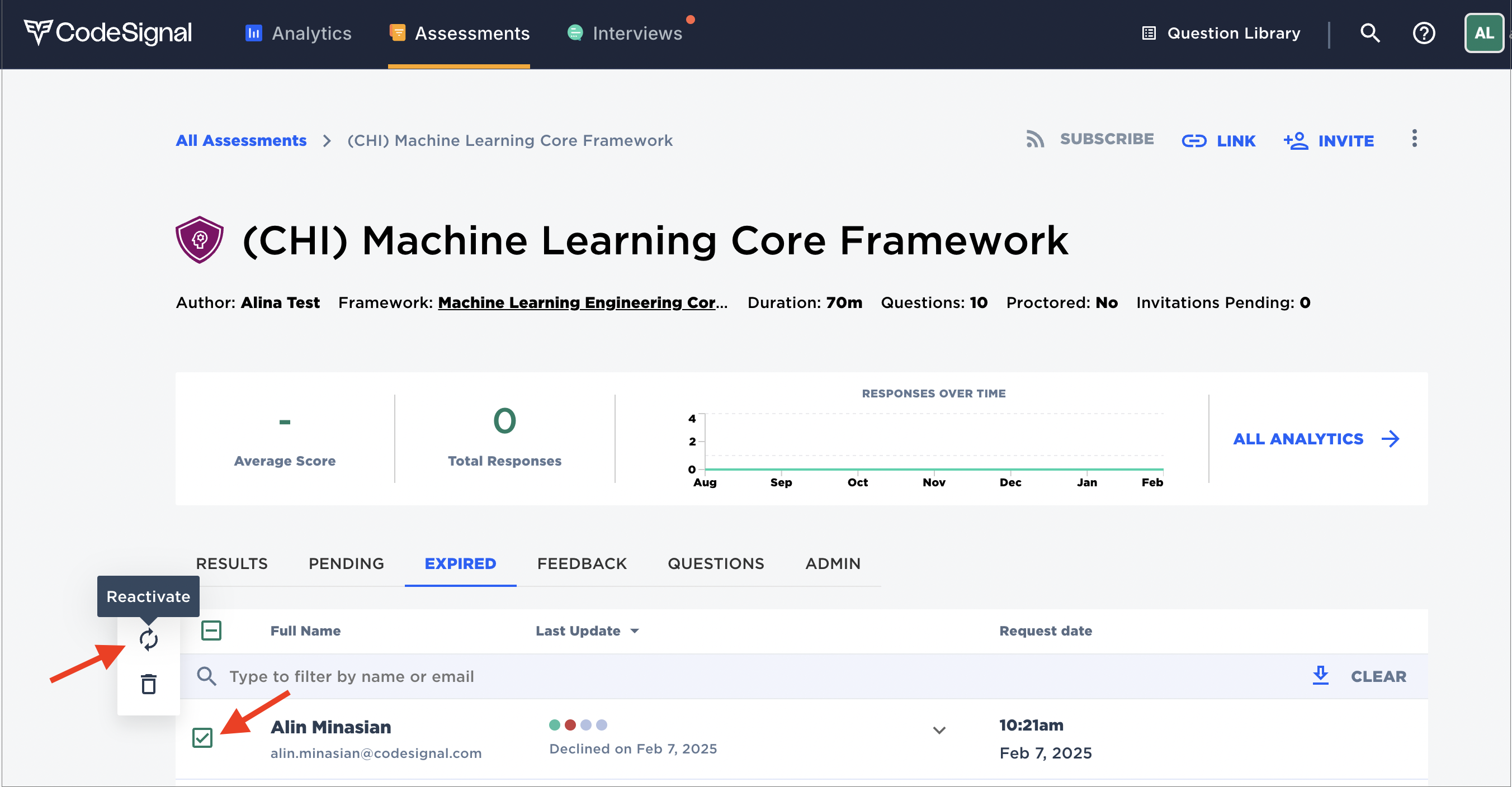The image size is (1512, 787).
Task: Open the Interviews section
Action: tap(625, 34)
